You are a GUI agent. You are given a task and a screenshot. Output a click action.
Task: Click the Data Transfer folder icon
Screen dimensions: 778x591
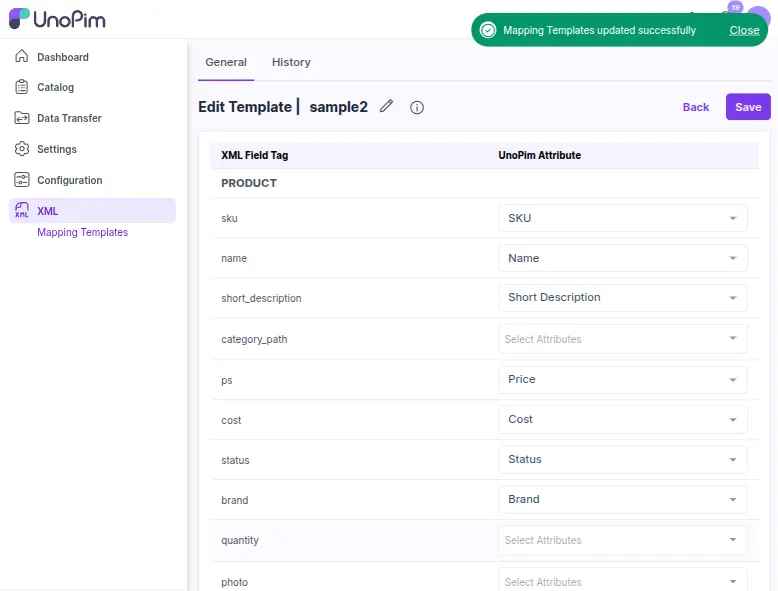click(22, 118)
